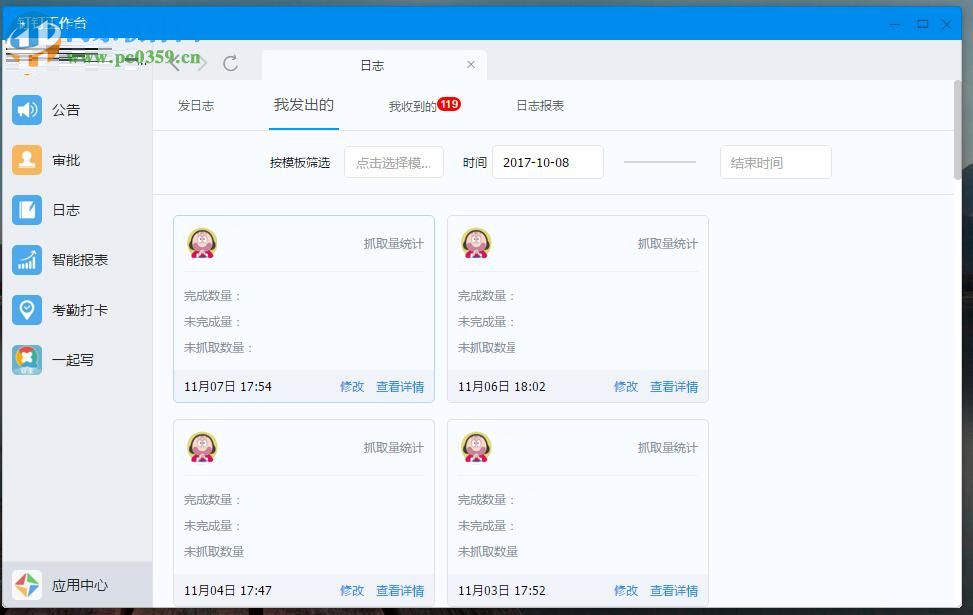Open the 审批 approval module
973x615 pixels.
click(66, 160)
